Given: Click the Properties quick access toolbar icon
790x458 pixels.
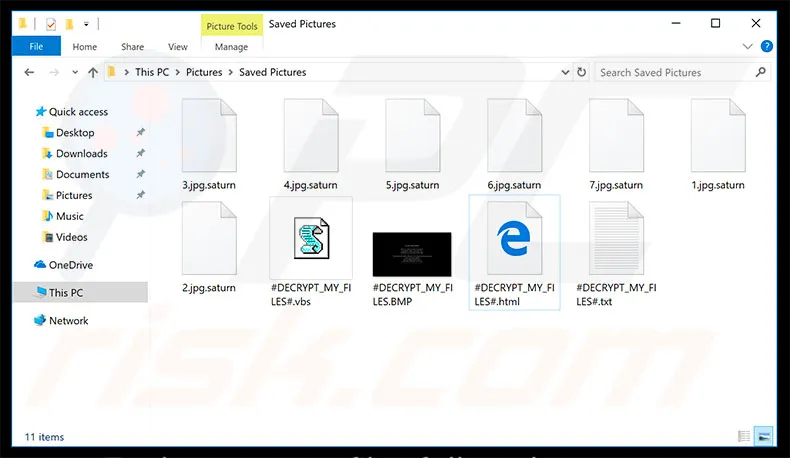Looking at the screenshot, I should [x=51, y=24].
